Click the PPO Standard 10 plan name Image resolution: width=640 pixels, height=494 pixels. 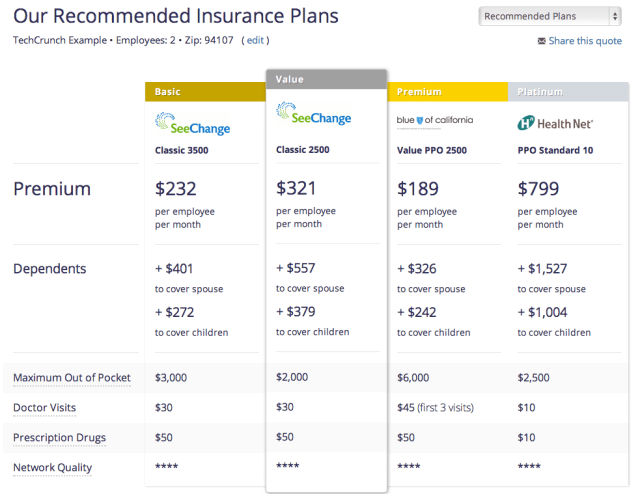556,151
